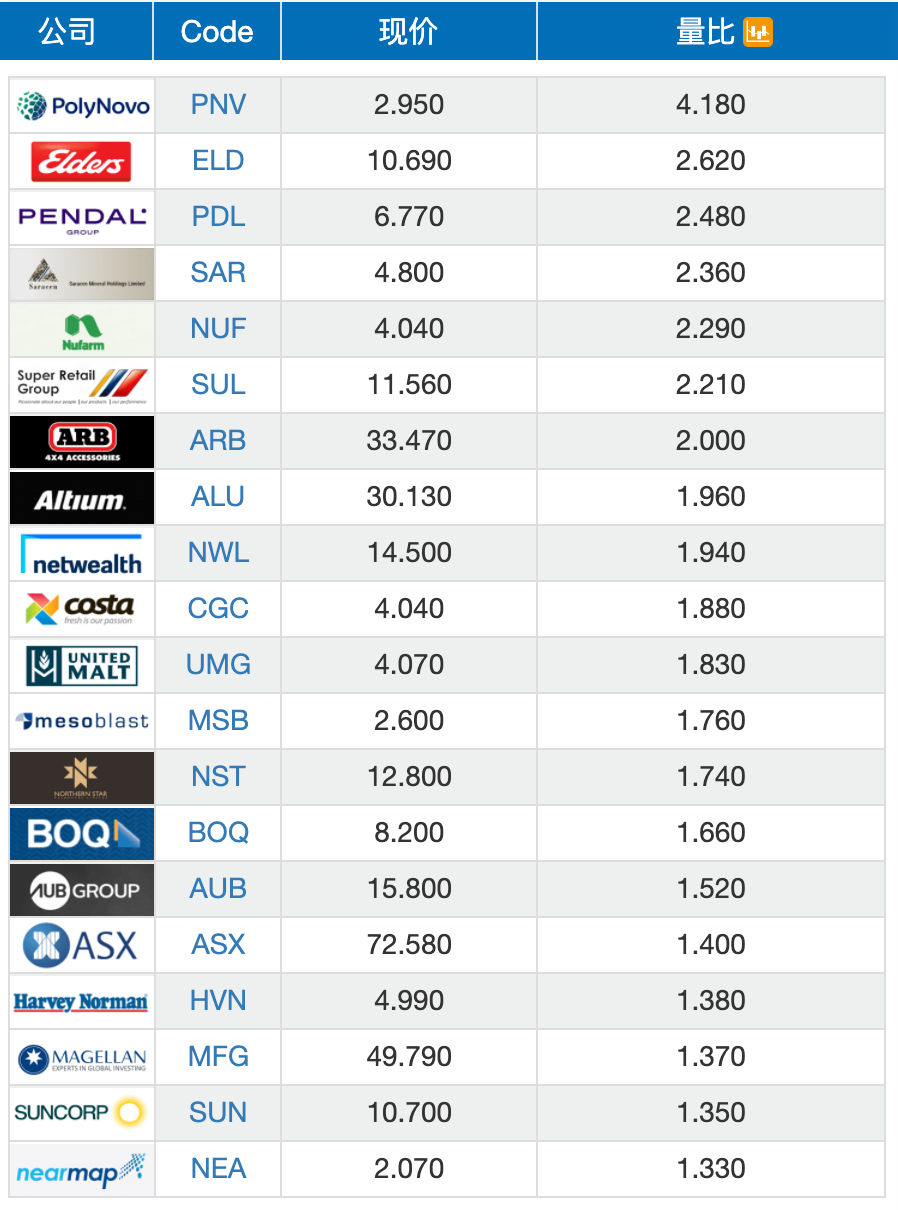Select the 72.580 price cell for ASX

[x=409, y=945]
